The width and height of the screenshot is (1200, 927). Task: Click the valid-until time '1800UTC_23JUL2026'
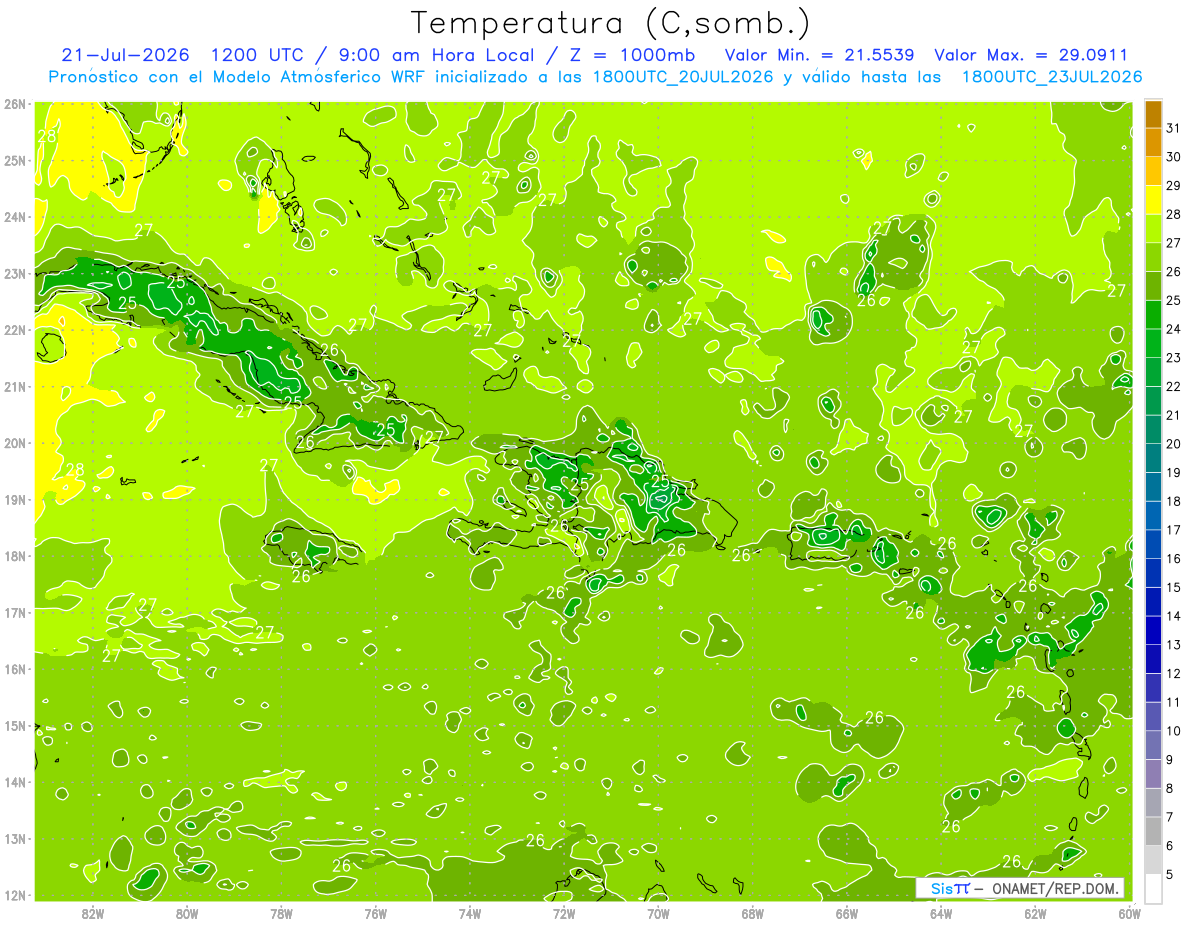pyautogui.click(x=1052, y=77)
